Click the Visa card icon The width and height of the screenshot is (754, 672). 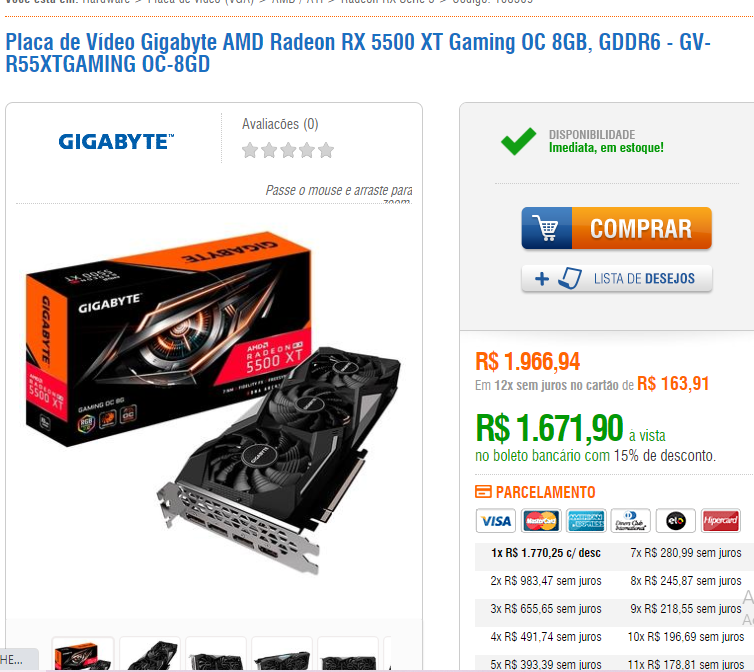coord(495,521)
